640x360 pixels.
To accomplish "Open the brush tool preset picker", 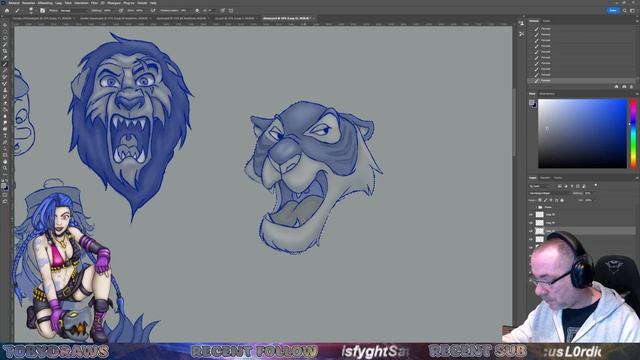I will click(x=18, y=11).
